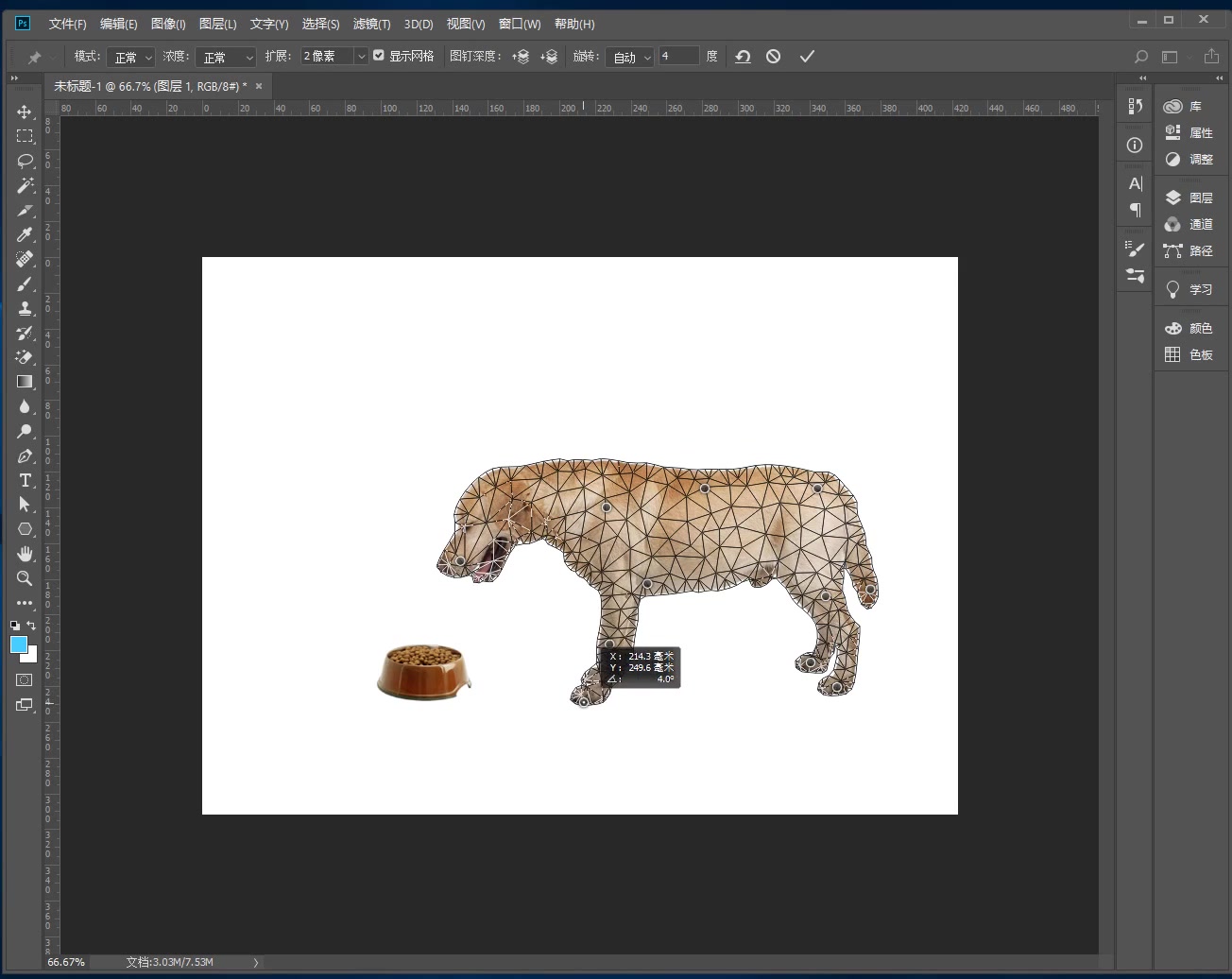Select the History Brush tool
Image resolution: width=1232 pixels, height=979 pixels.
tap(25, 333)
